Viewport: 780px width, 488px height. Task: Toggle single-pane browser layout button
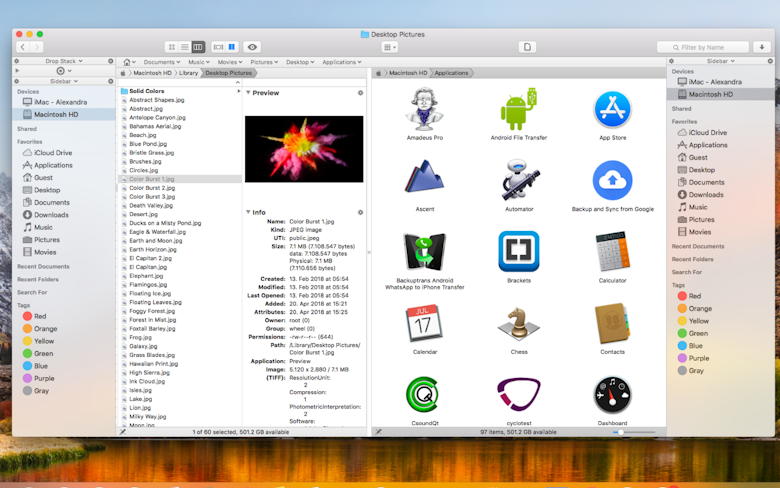(218, 47)
